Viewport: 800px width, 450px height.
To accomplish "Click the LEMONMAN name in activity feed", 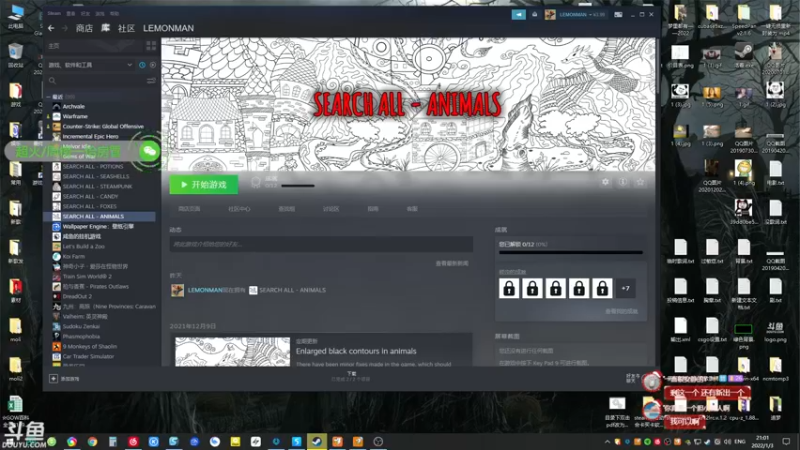I will [x=205, y=290].
